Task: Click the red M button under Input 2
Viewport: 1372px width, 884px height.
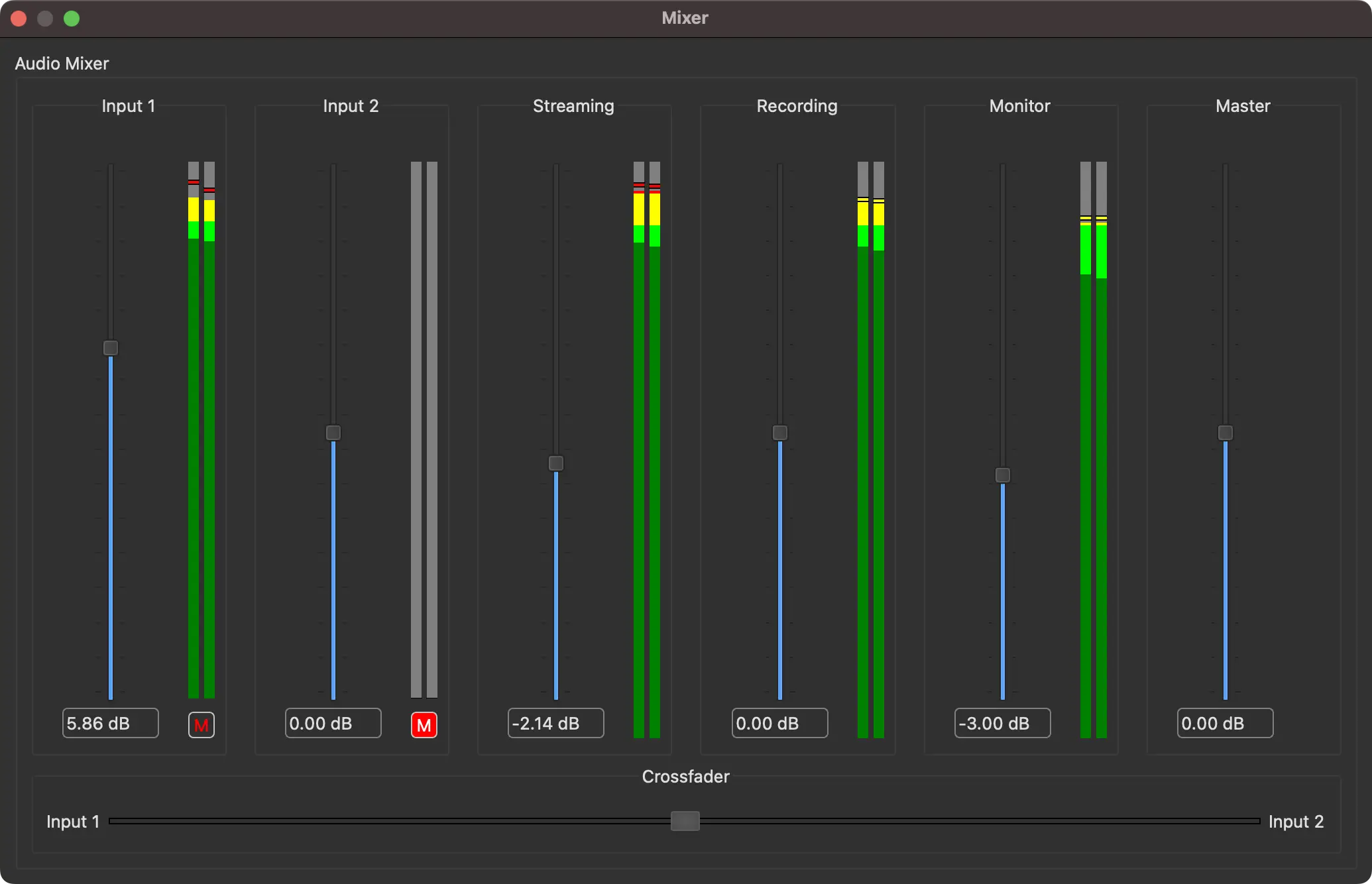Action: [x=424, y=724]
